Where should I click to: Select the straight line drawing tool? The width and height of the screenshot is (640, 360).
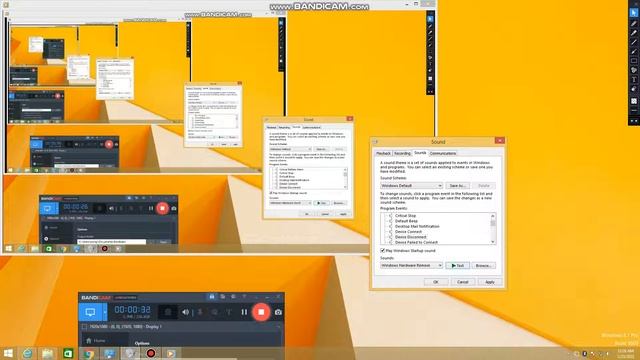pos(633,42)
